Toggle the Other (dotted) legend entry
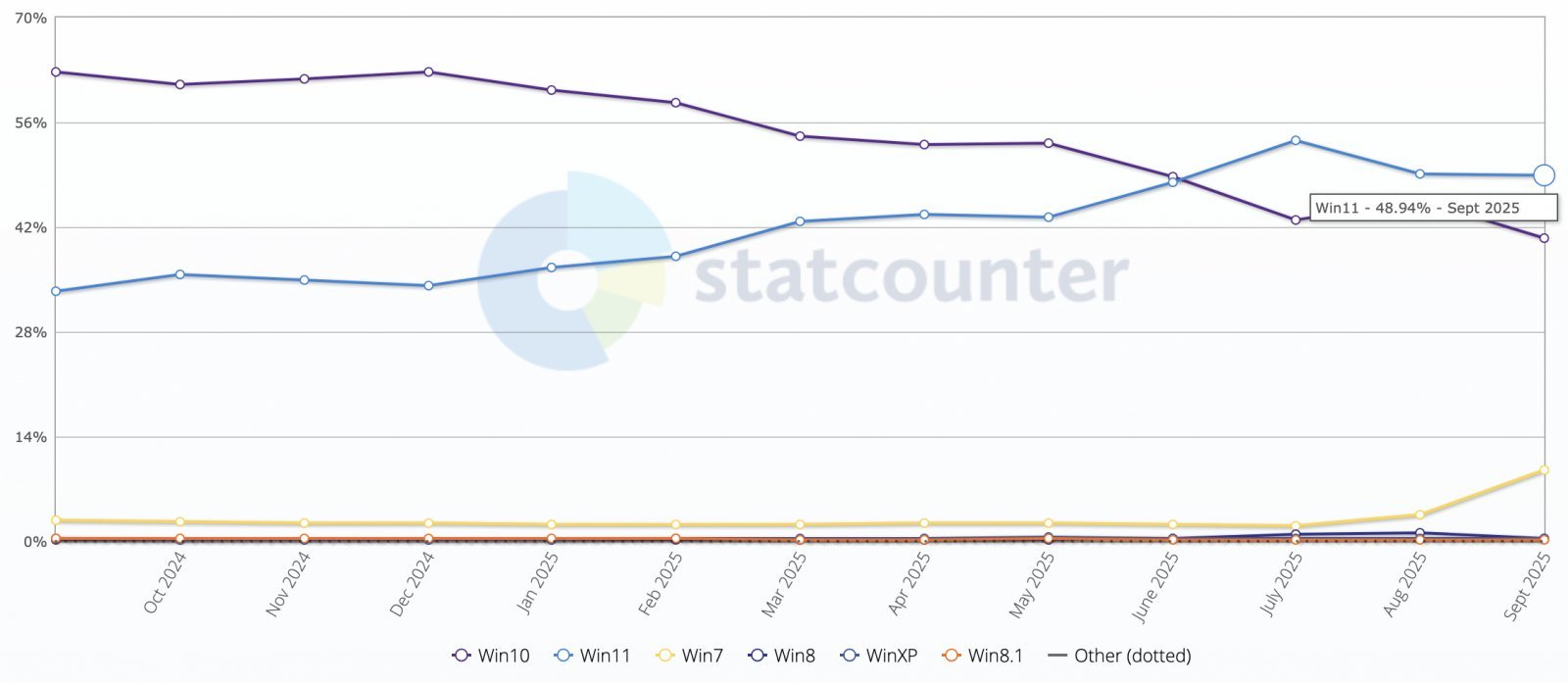 [x=1120, y=656]
